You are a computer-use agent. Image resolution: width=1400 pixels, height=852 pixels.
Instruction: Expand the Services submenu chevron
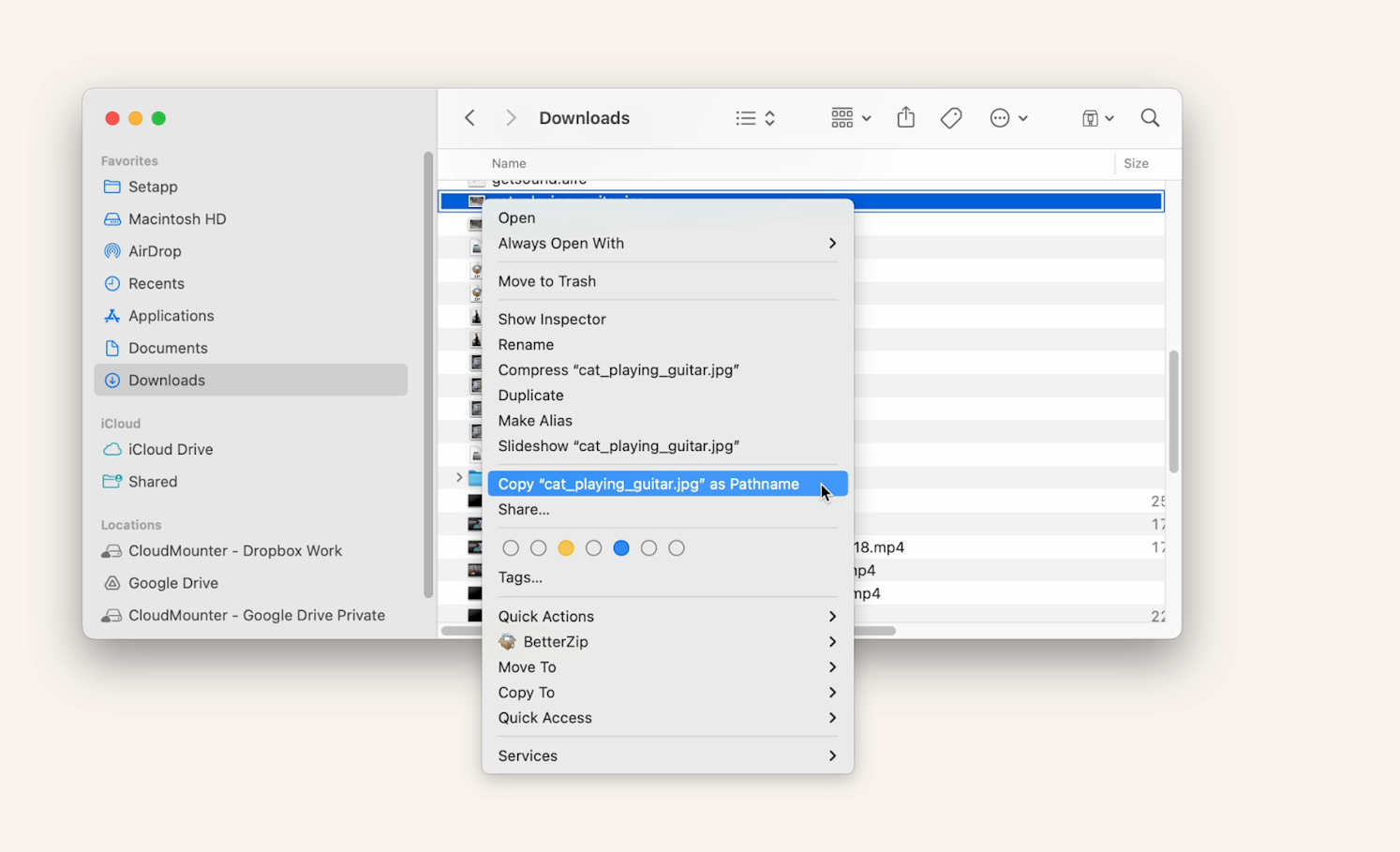pyautogui.click(x=830, y=755)
